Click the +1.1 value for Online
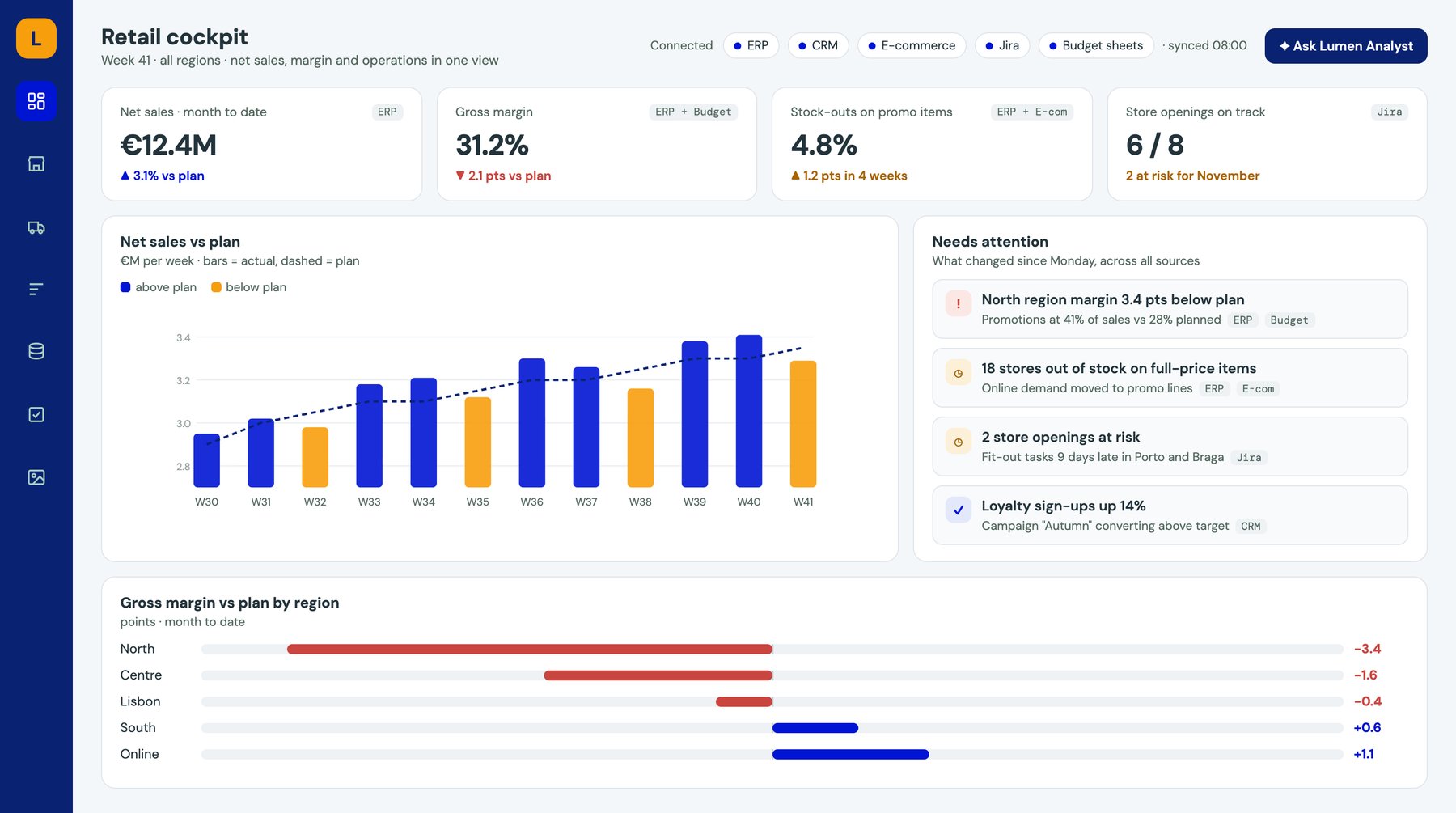1456x813 pixels. [x=1364, y=754]
